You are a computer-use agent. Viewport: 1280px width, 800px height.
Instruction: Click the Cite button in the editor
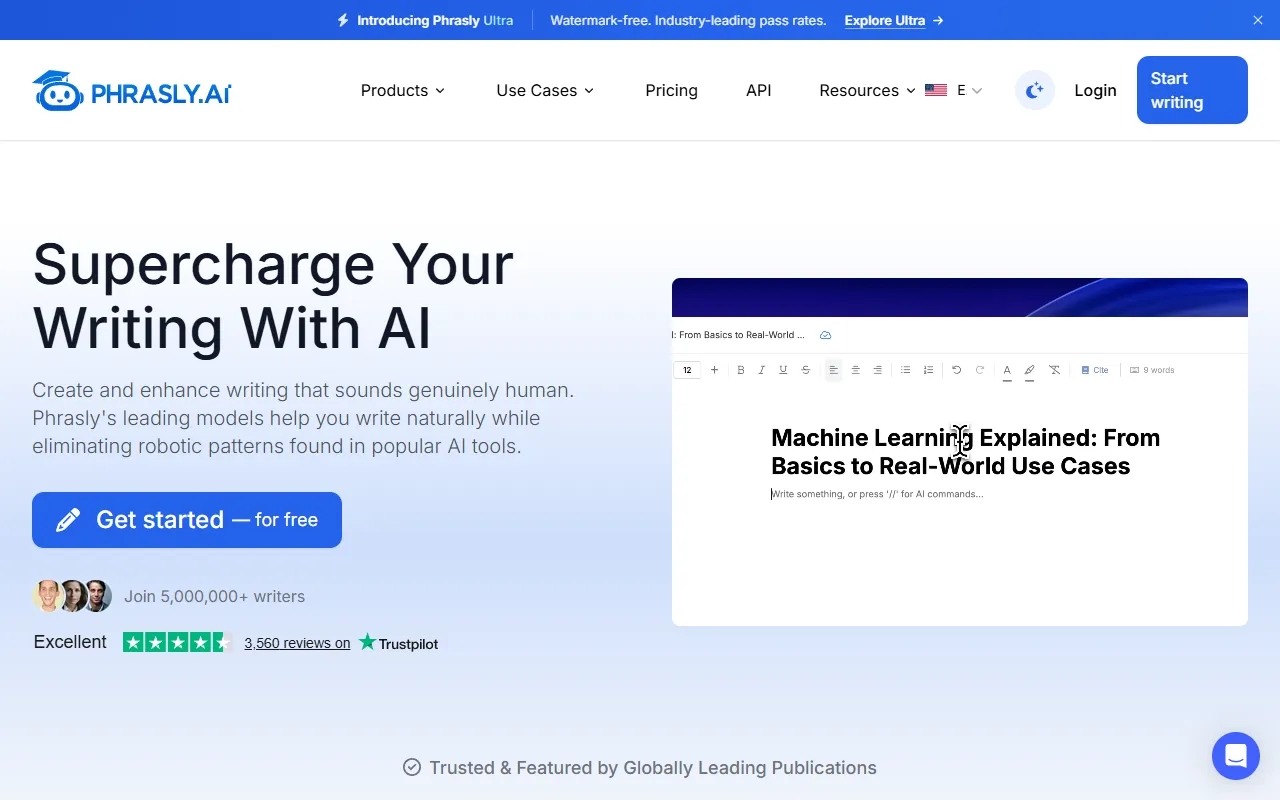[x=1095, y=370]
